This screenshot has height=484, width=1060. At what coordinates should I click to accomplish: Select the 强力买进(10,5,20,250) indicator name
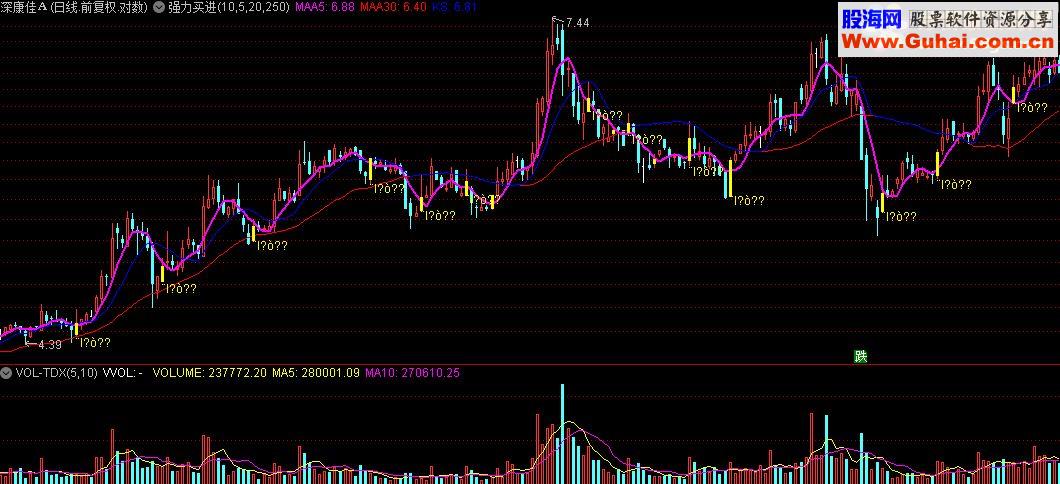pyautogui.click(x=228, y=7)
